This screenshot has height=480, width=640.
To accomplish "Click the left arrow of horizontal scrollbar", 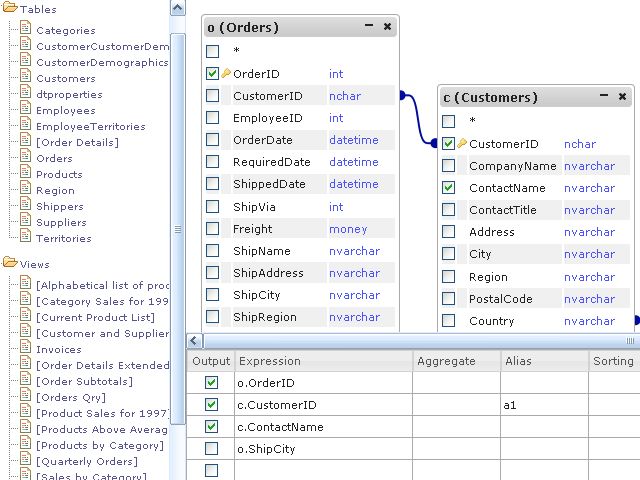I will coord(195,341).
